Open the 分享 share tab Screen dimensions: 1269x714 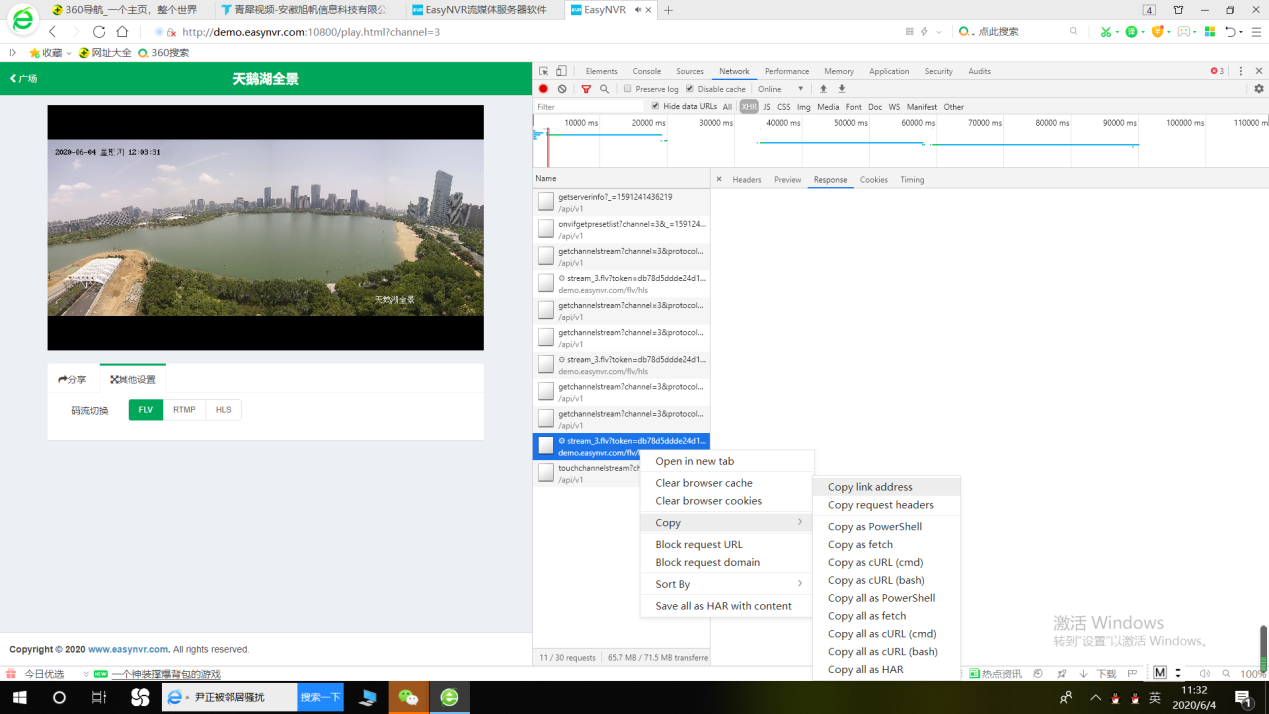coord(73,380)
